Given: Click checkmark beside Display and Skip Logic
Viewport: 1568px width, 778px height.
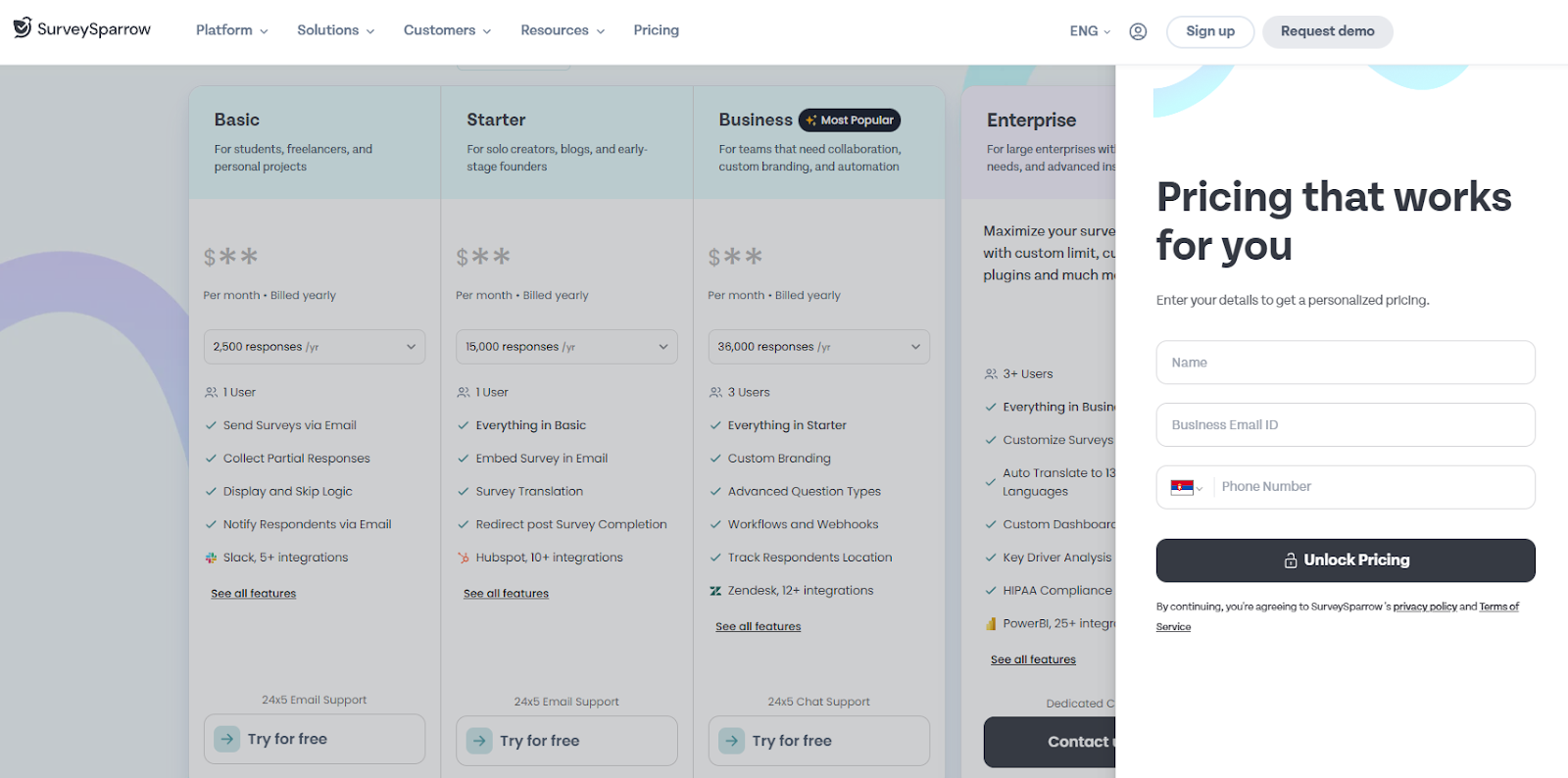Looking at the screenshot, I should [x=211, y=492].
